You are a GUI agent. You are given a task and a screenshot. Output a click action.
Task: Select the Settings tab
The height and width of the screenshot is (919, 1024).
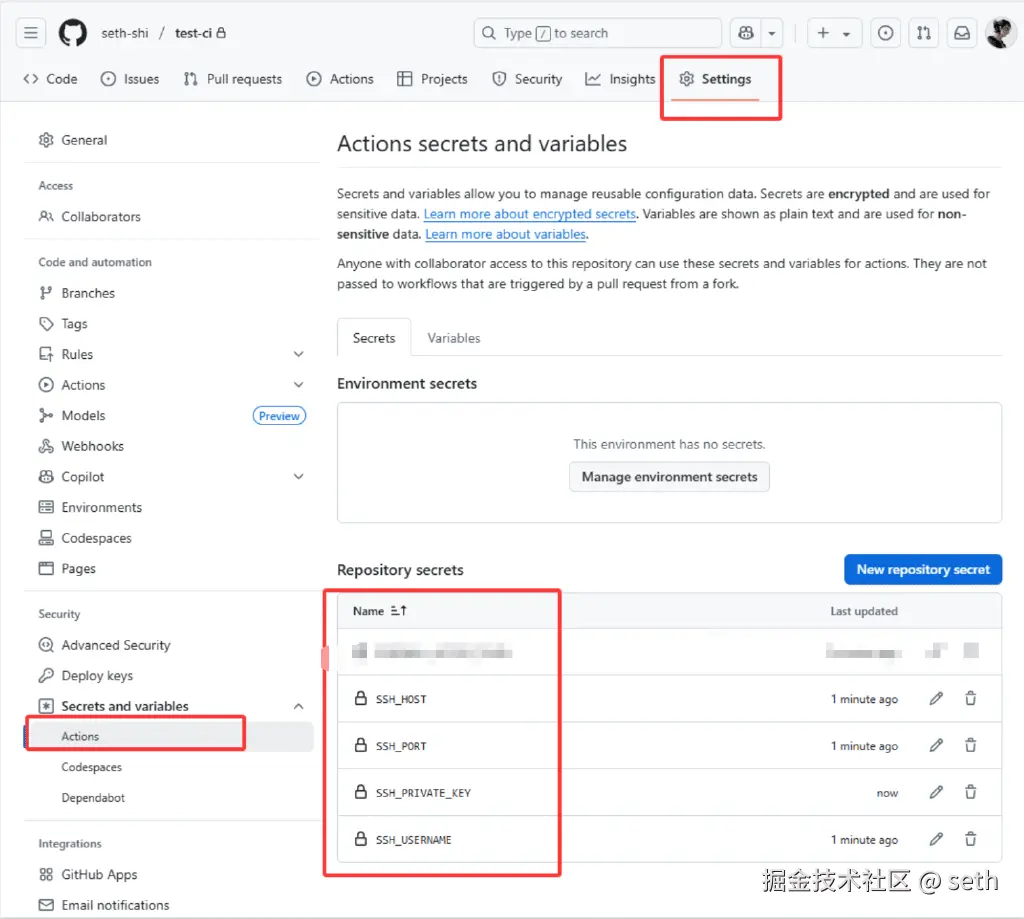click(715, 79)
